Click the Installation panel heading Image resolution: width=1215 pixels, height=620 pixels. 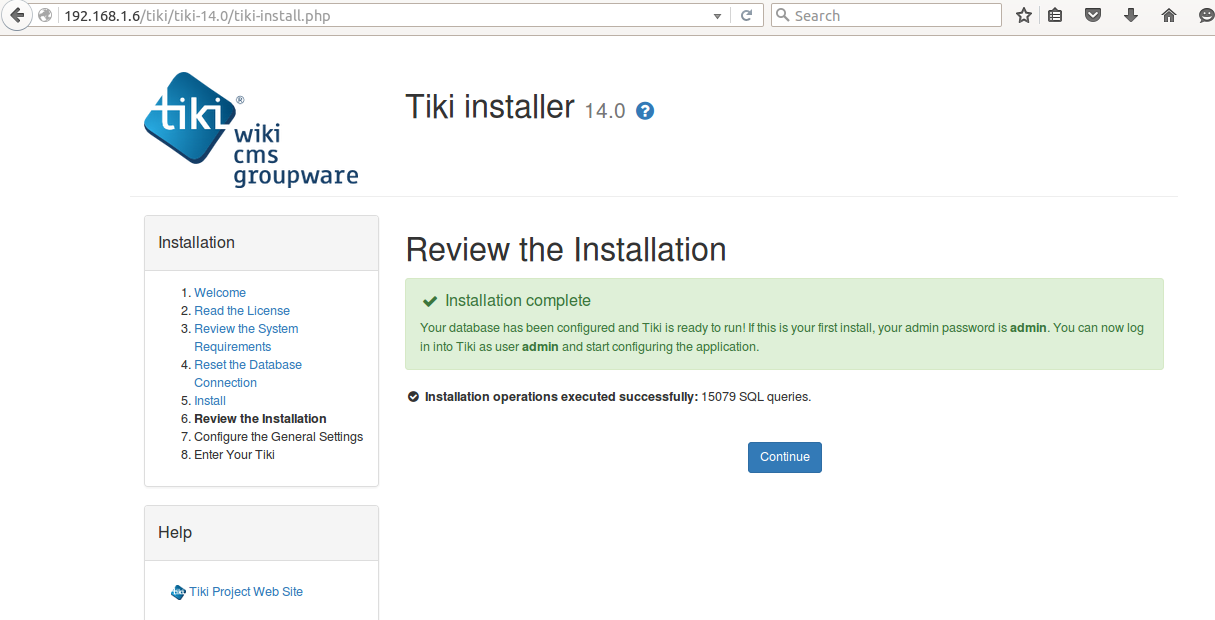(197, 243)
